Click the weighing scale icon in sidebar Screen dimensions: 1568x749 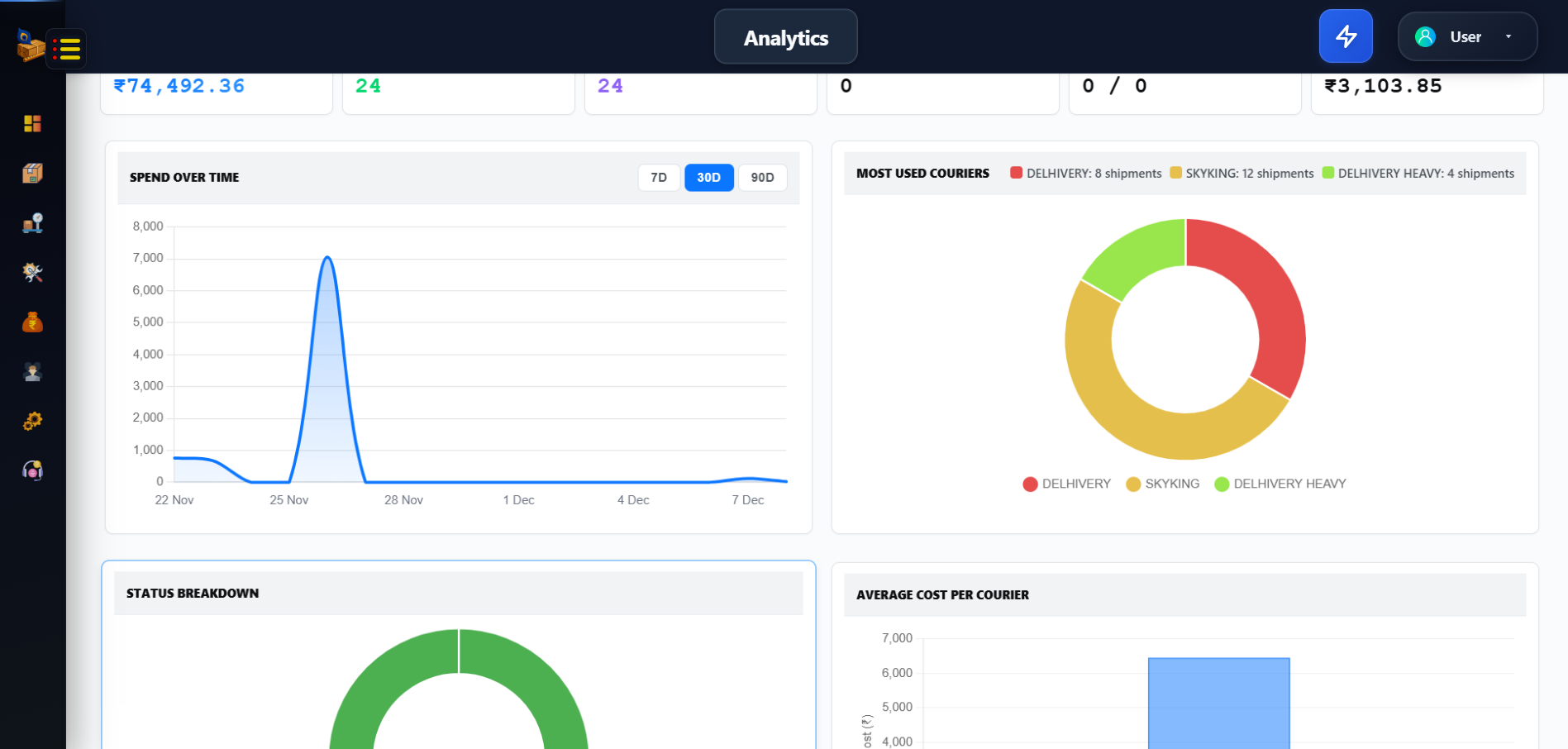(32, 223)
